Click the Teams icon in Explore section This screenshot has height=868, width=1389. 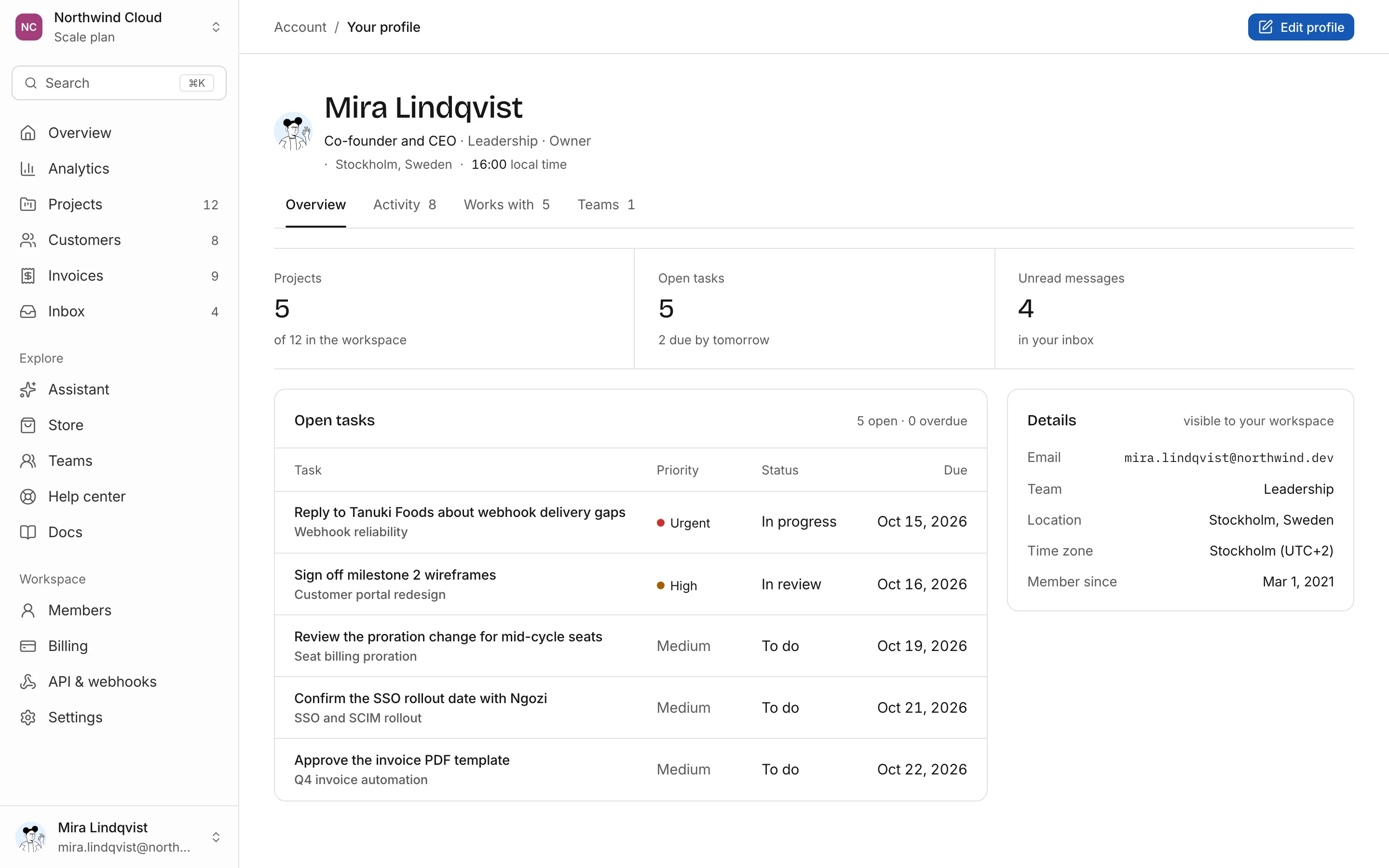[x=27, y=461]
